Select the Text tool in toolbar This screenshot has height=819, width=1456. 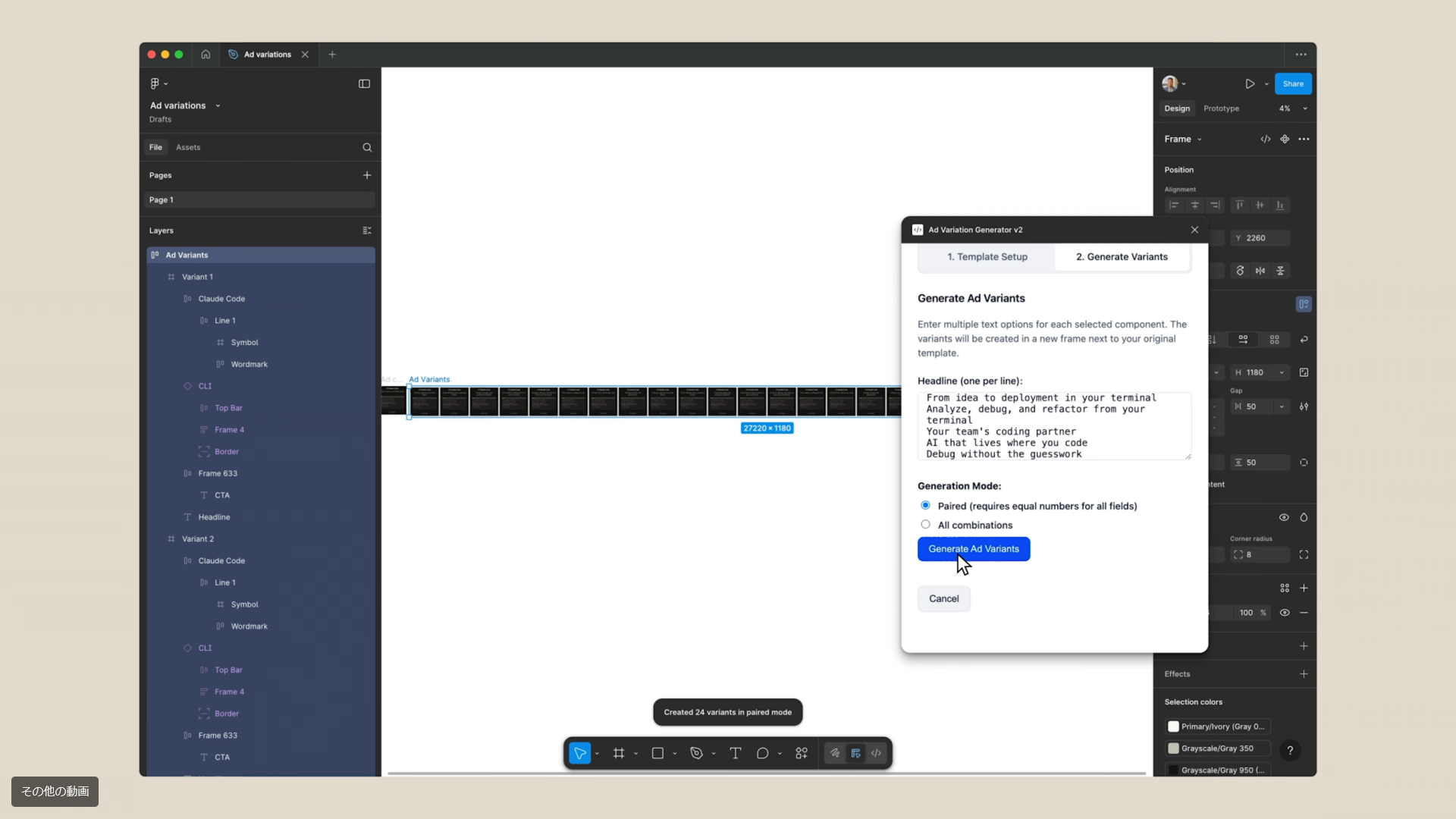pos(735,753)
